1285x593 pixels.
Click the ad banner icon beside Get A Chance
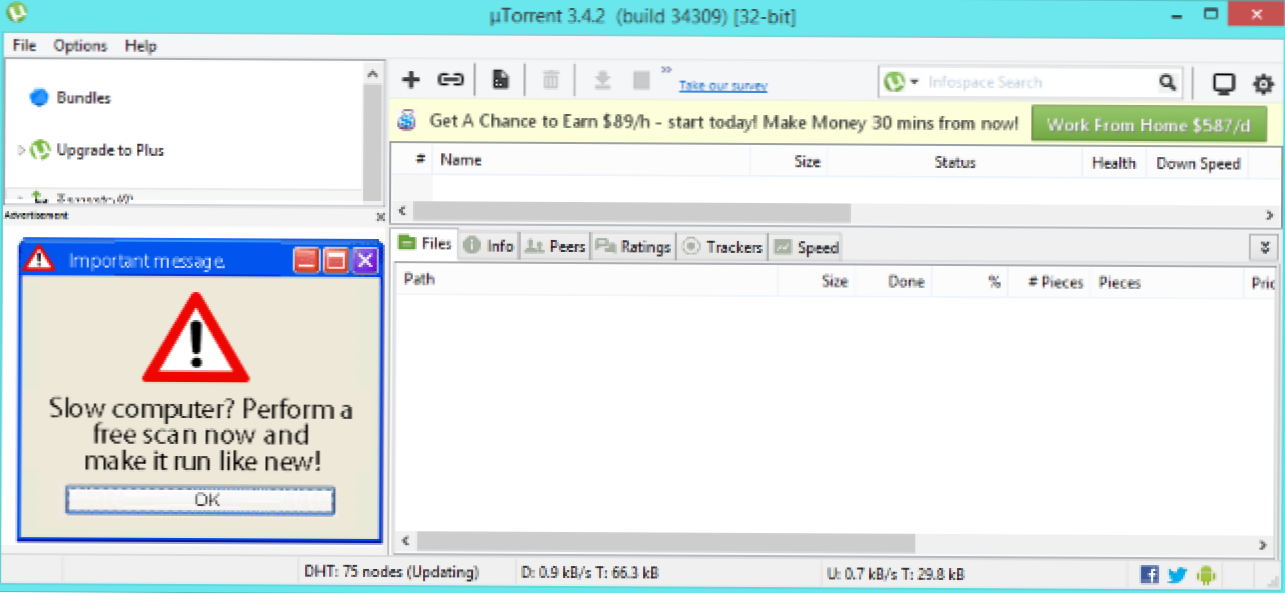tap(406, 121)
